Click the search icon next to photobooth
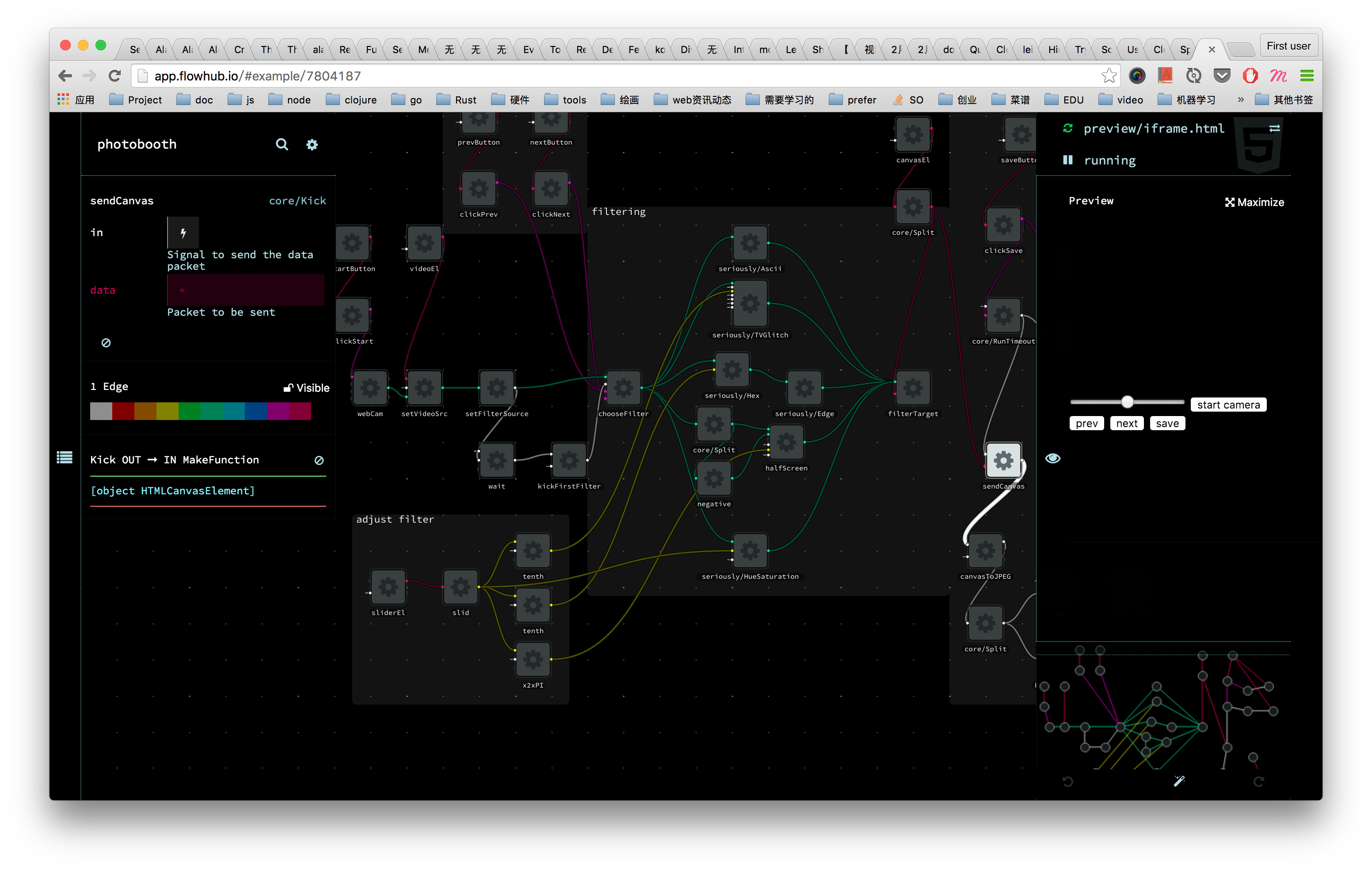The width and height of the screenshot is (1372, 871). 282,144
